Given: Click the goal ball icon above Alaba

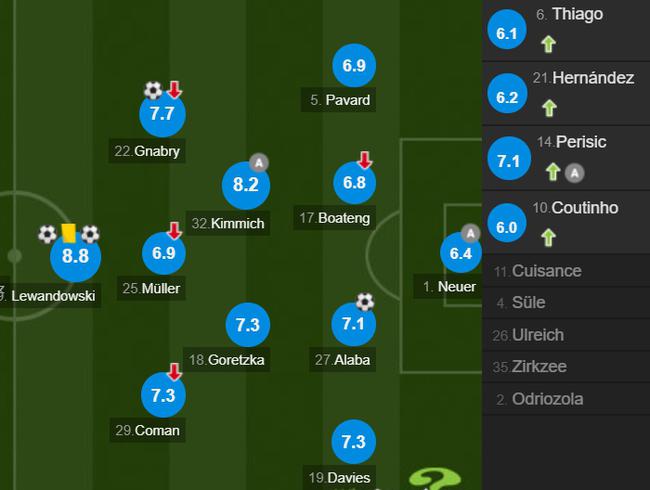Looking at the screenshot, I should pyautogui.click(x=365, y=302).
